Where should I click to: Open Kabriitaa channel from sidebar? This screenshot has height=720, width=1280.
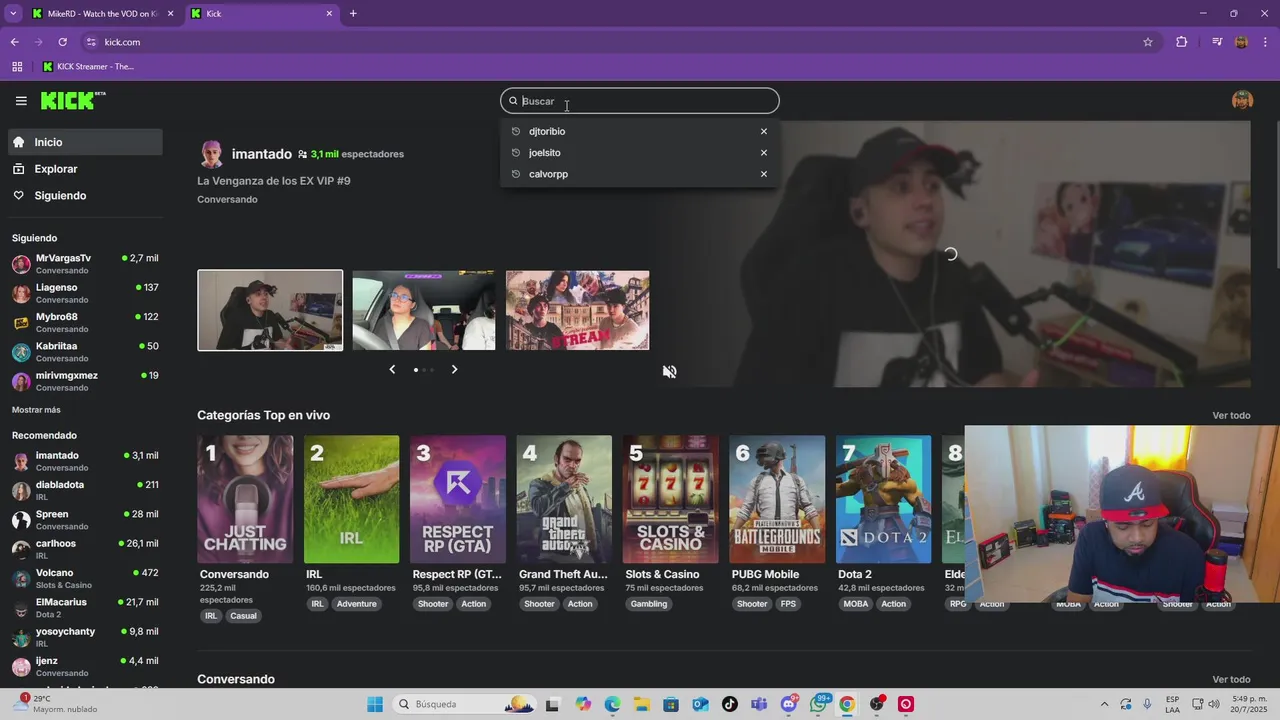(x=85, y=352)
